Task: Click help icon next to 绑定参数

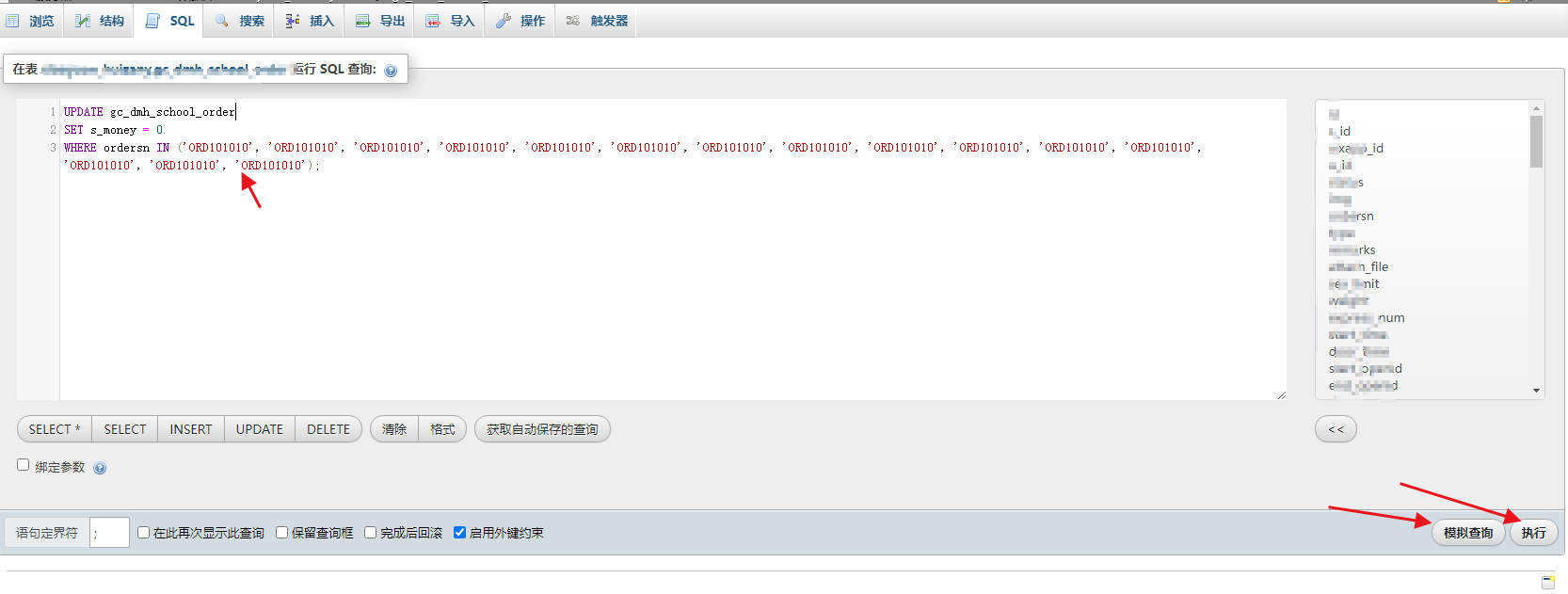Action: coord(100,468)
